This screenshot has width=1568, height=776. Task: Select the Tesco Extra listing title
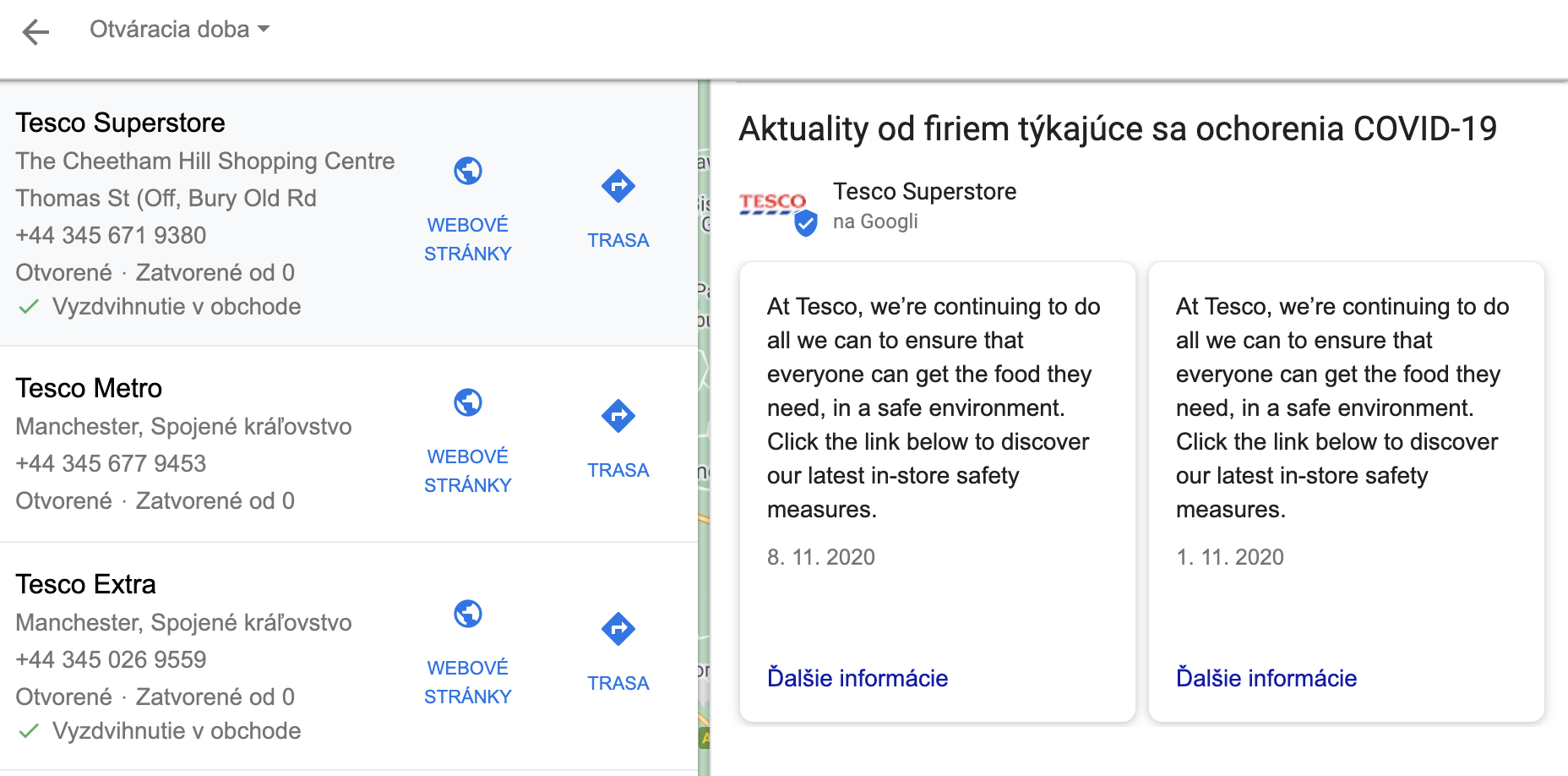pos(85,584)
